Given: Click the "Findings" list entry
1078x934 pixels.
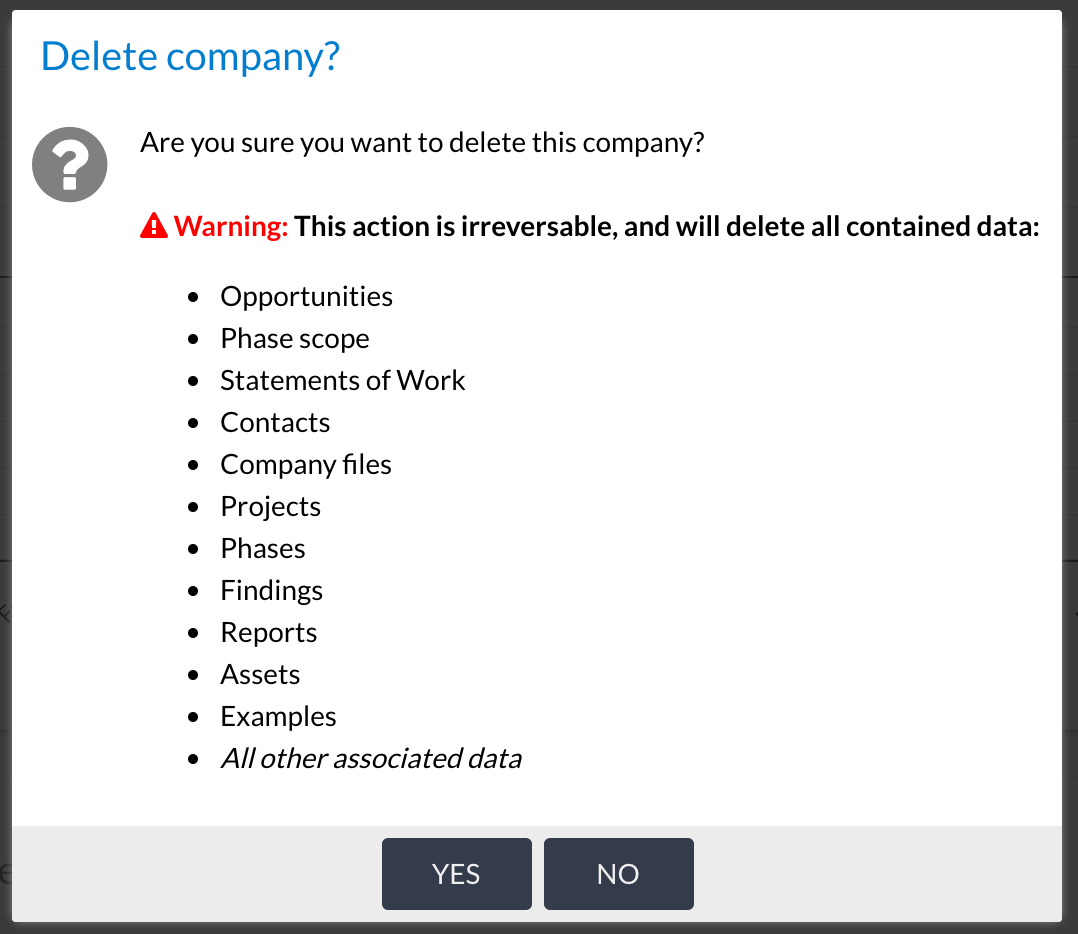Looking at the screenshot, I should point(272,591).
